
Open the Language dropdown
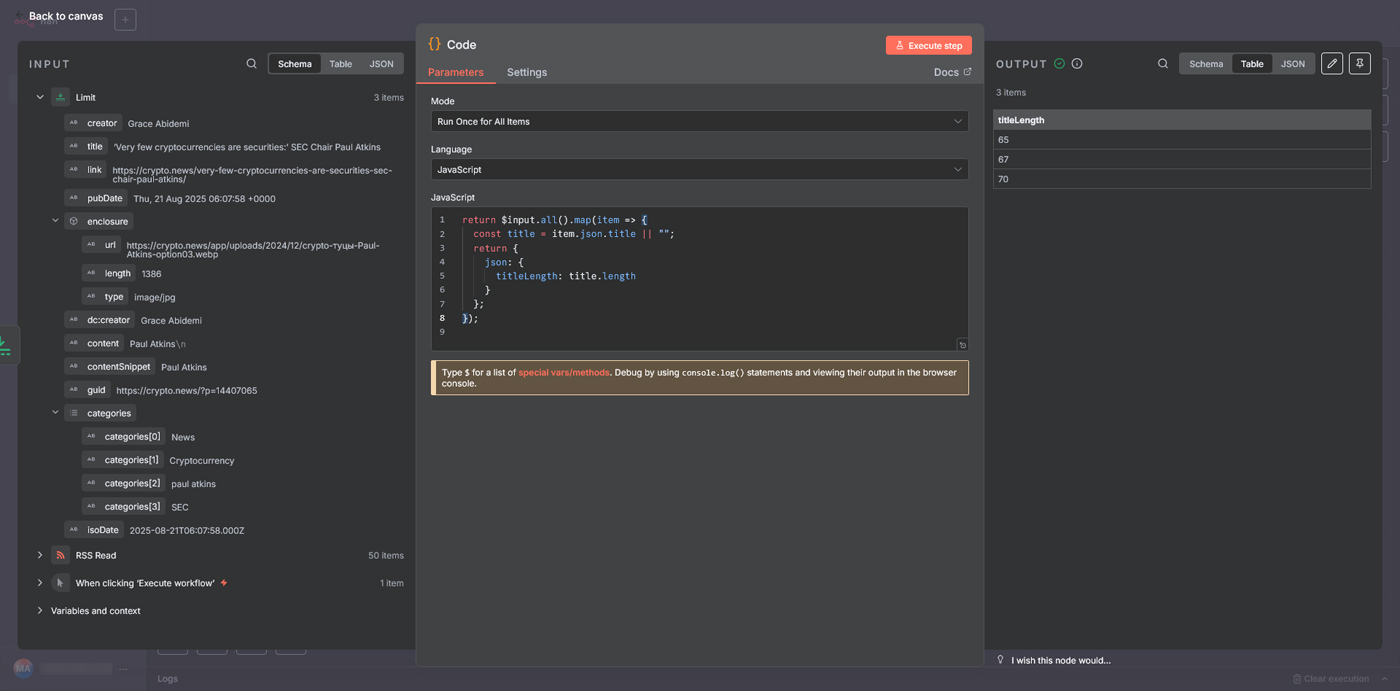(x=699, y=170)
